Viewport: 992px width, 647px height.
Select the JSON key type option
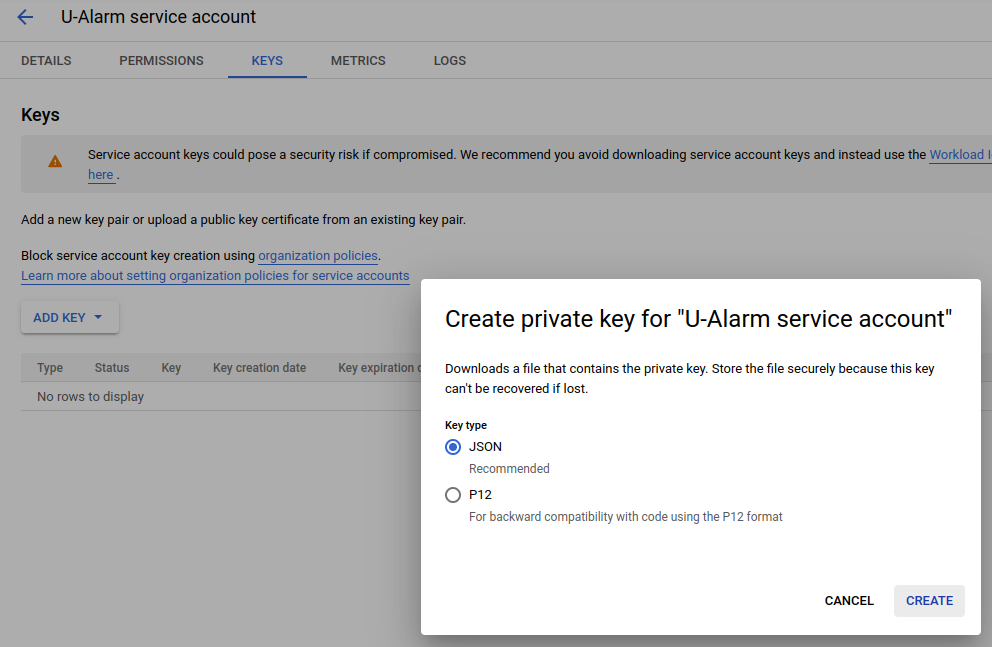coord(453,447)
